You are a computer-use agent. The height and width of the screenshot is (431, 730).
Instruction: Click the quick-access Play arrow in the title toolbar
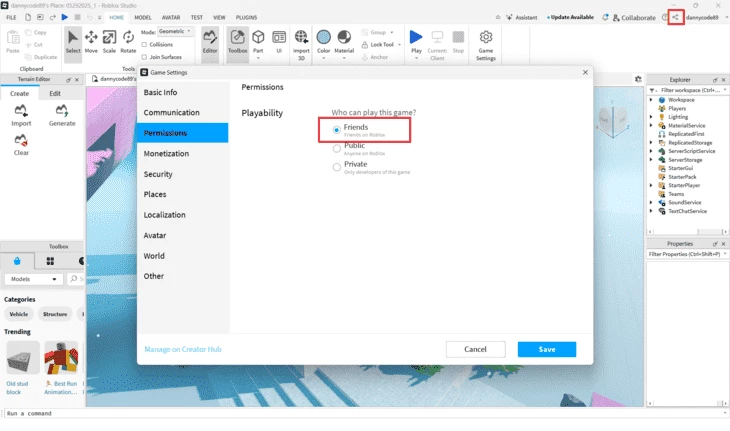tap(65, 17)
